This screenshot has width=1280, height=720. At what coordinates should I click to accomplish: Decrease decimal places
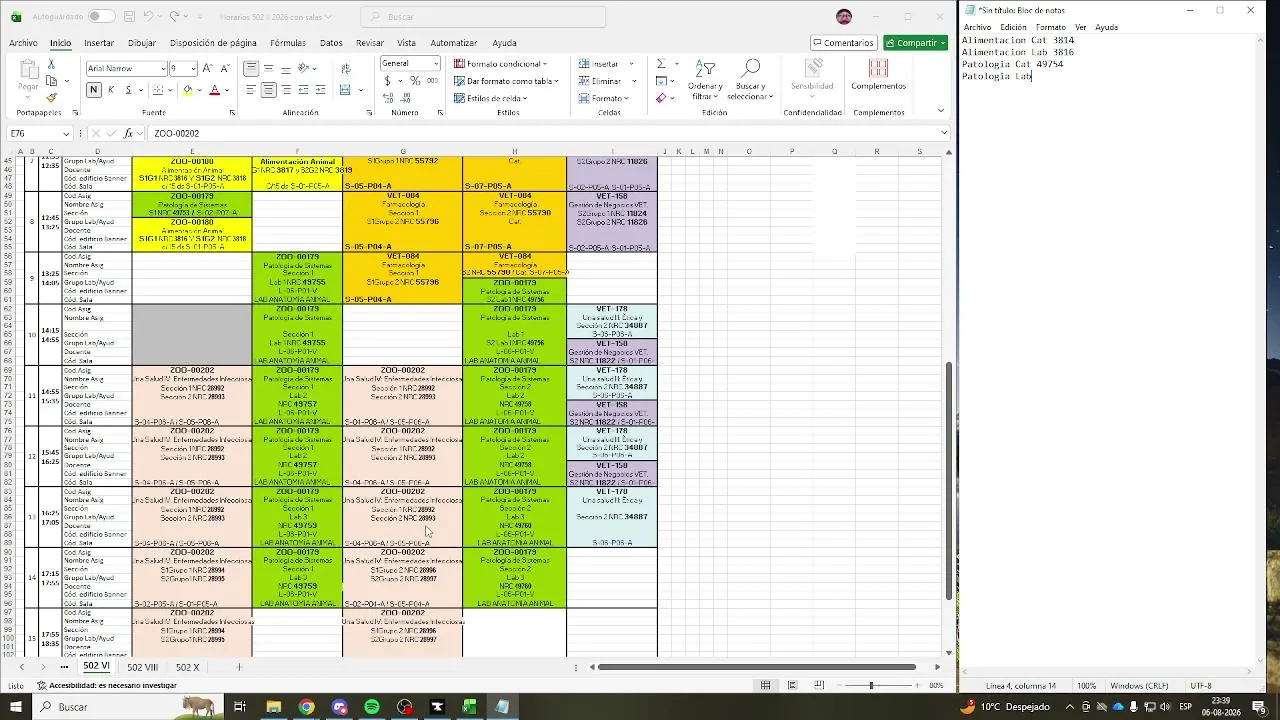click(x=404, y=98)
